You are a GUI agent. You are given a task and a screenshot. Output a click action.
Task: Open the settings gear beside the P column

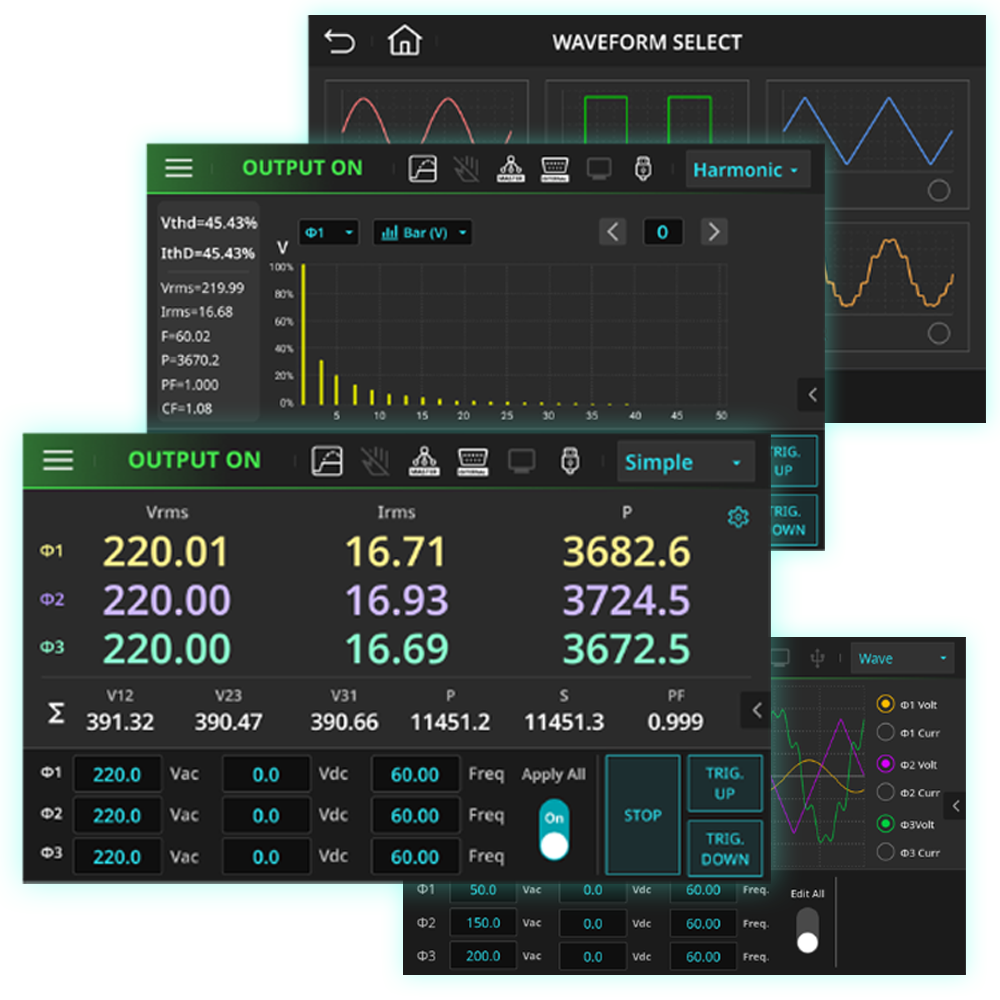(738, 517)
